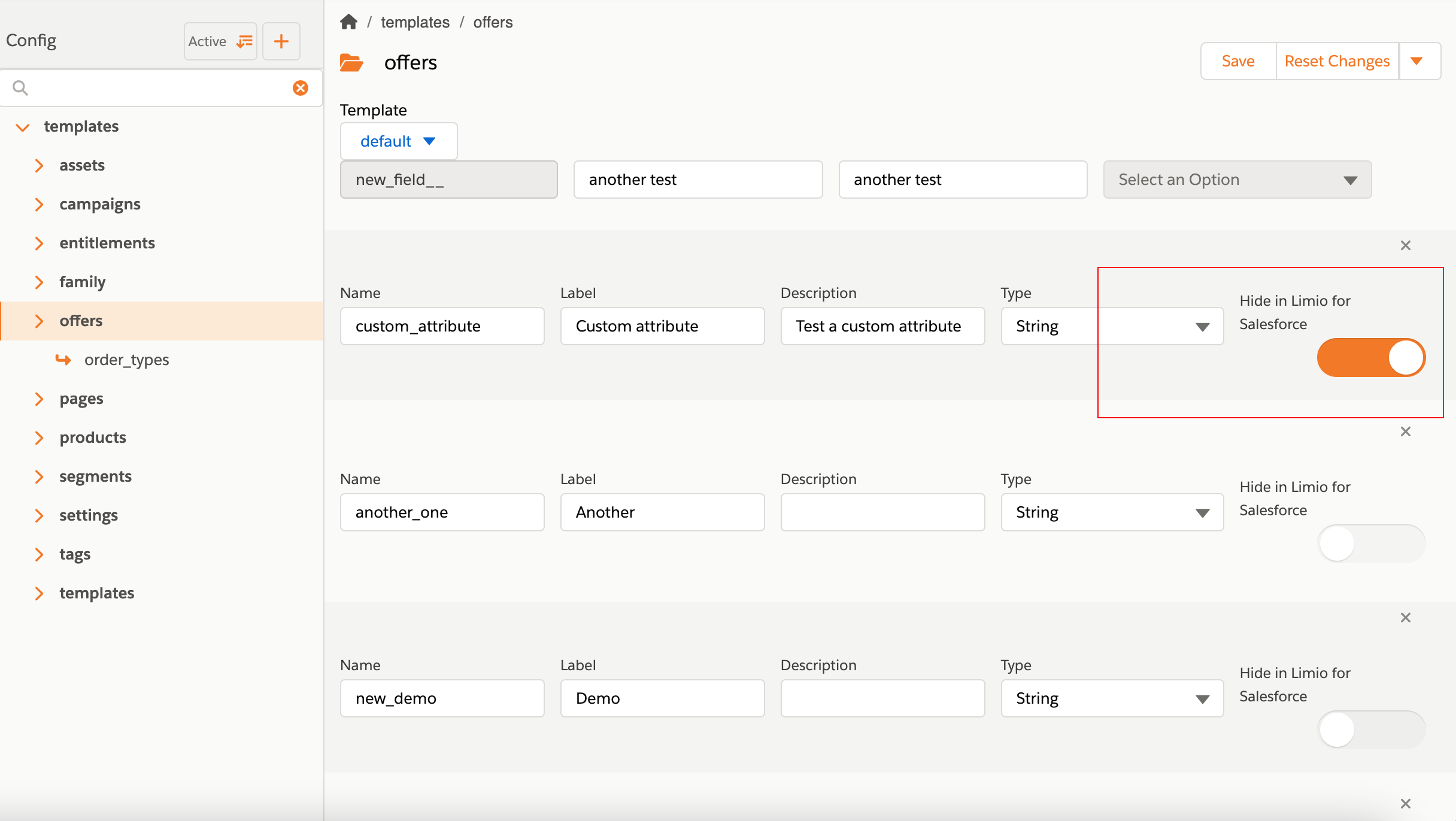Expand the products tree node
1456x821 pixels.
tap(39, 438)
